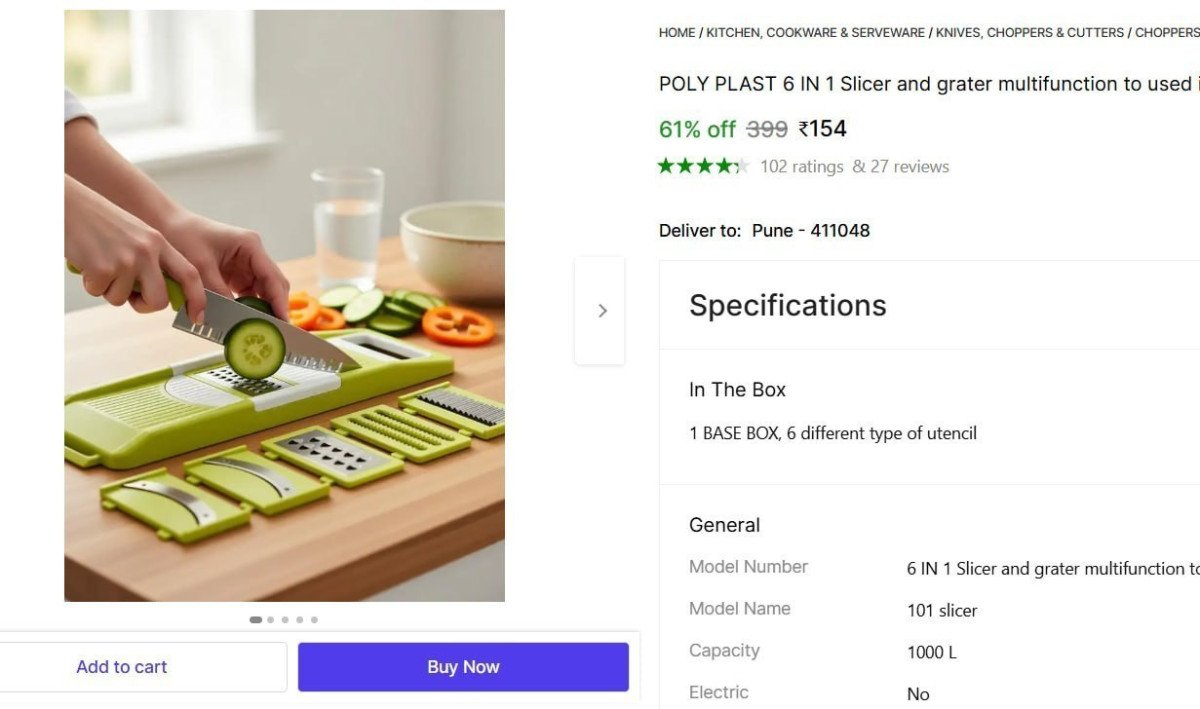1200x709 pixels.
Task: Open Knives, Choppers & Cutters breadcrumb
Action: click(1030, 33)
